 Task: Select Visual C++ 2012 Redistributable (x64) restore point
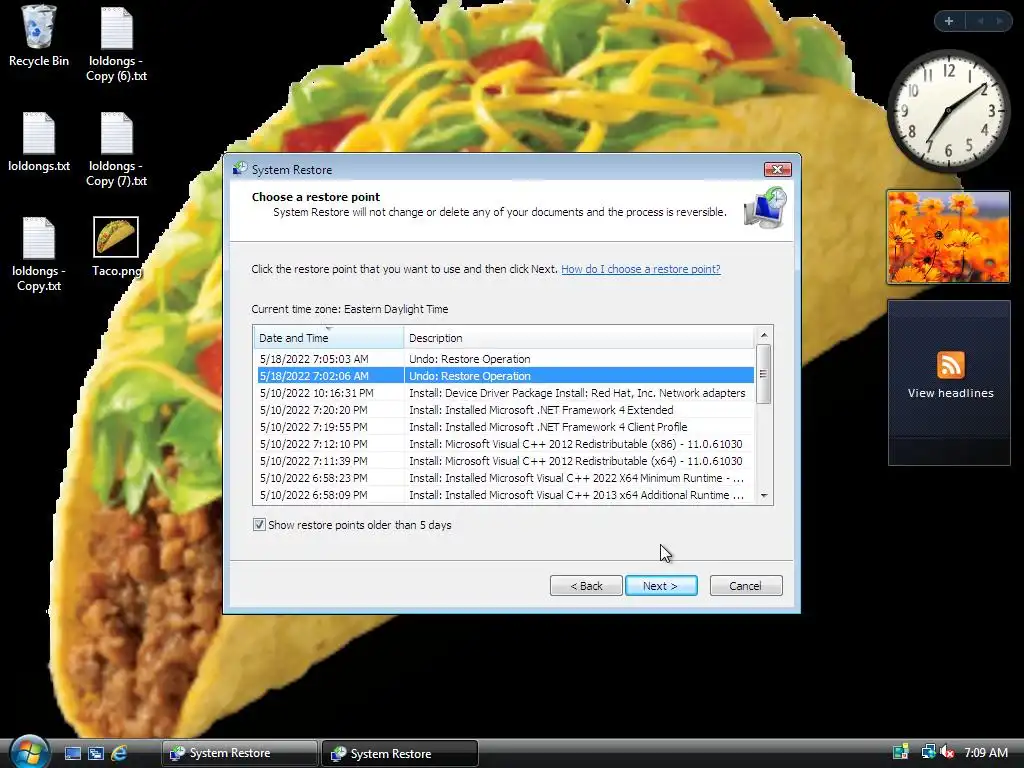(x=504, y=460)
